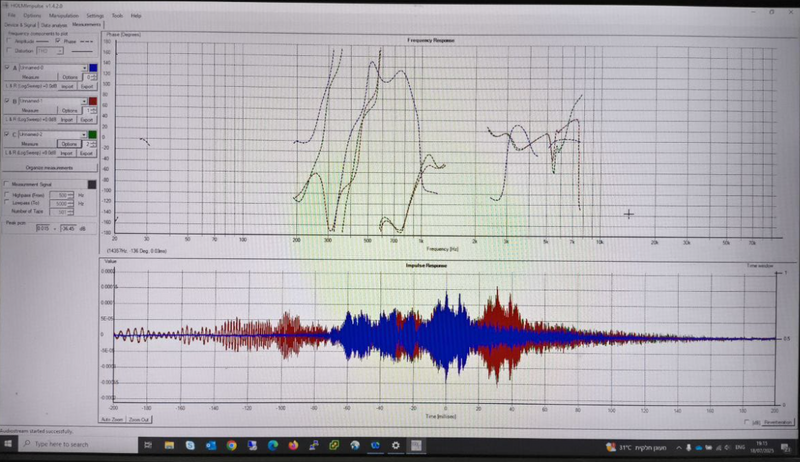Screen dimensions: 800x462
Task: Open File Explorer from taskbar
Action: tap(169, 445)
